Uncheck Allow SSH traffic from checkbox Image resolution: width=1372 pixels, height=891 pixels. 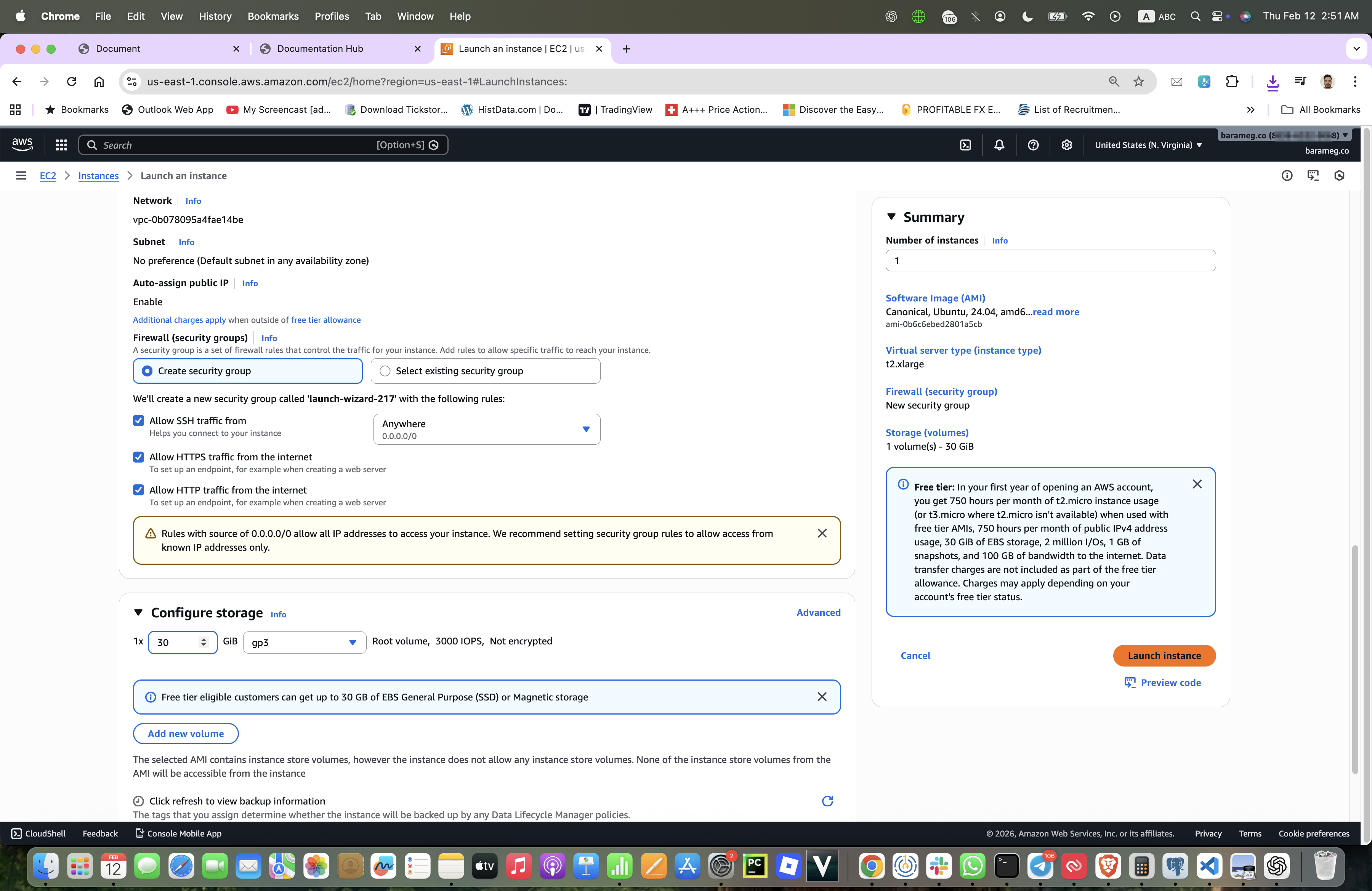point(138,421)
